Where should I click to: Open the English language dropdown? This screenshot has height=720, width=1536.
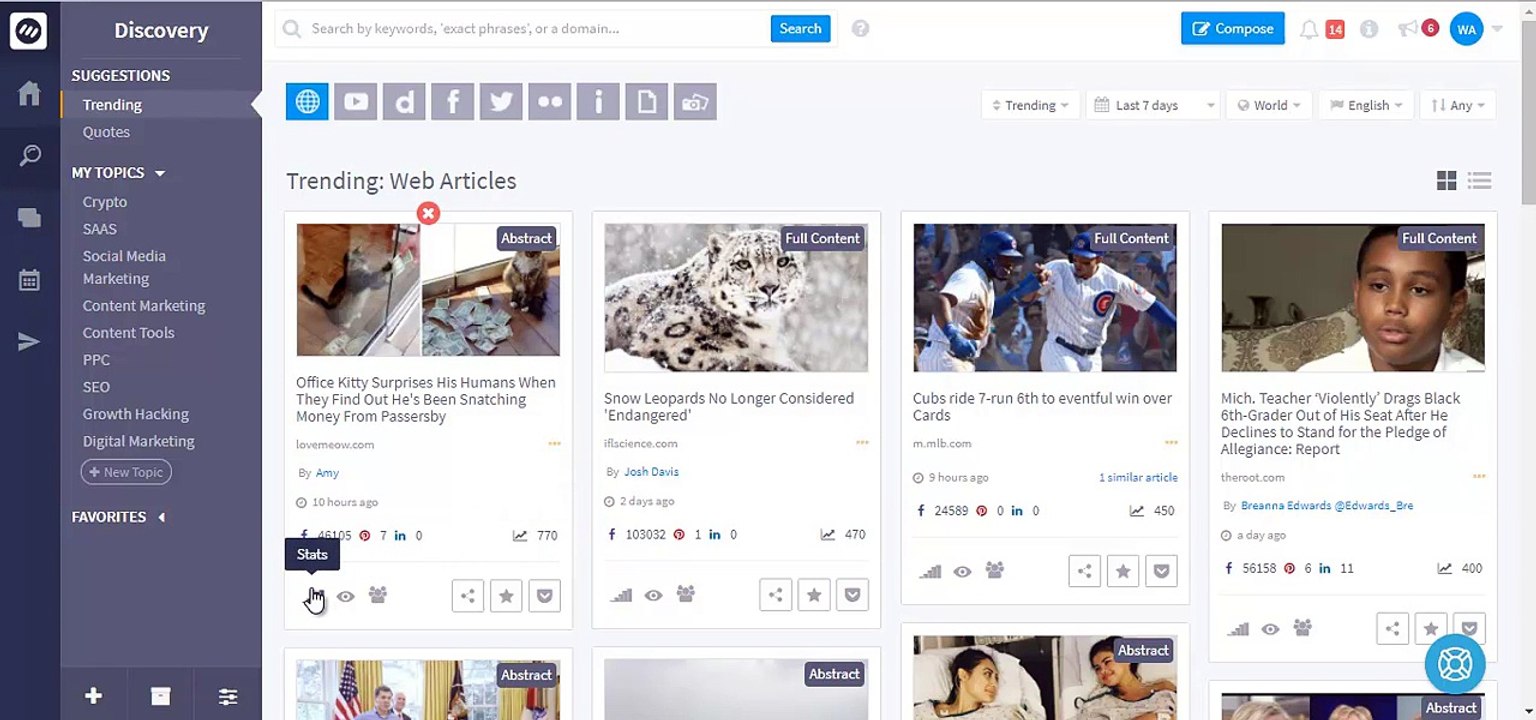coord(1367,105)
